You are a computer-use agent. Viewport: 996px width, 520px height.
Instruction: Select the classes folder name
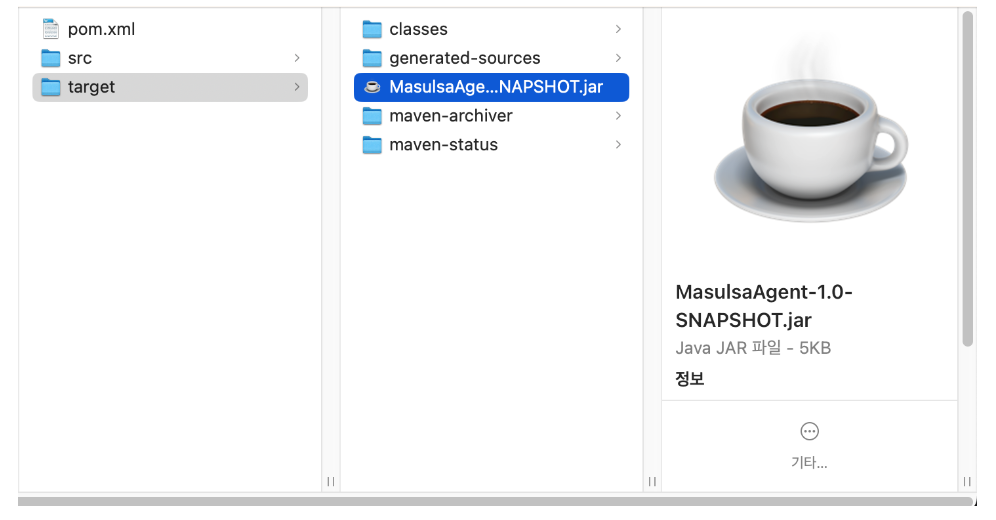419,29
